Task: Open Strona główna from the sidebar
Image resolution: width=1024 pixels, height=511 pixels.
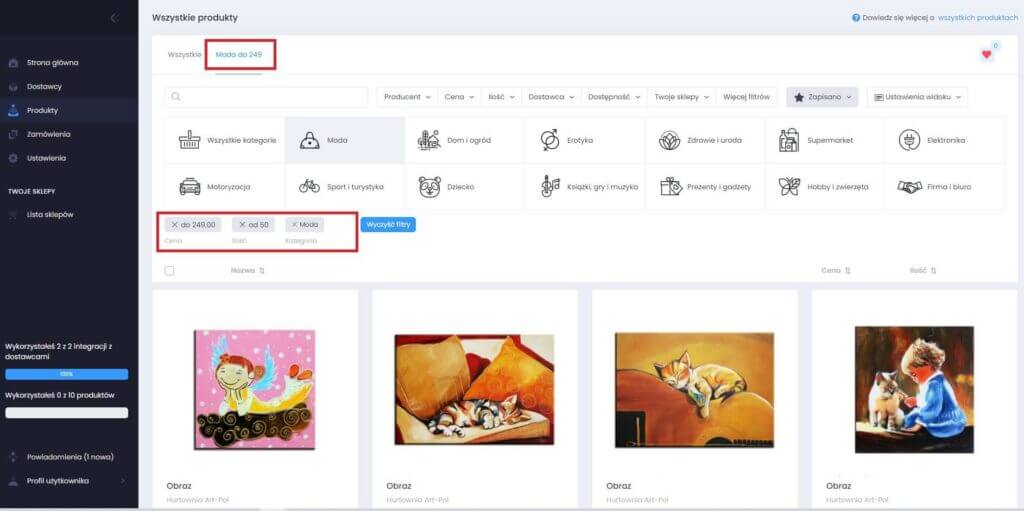Action: (52, 63)
